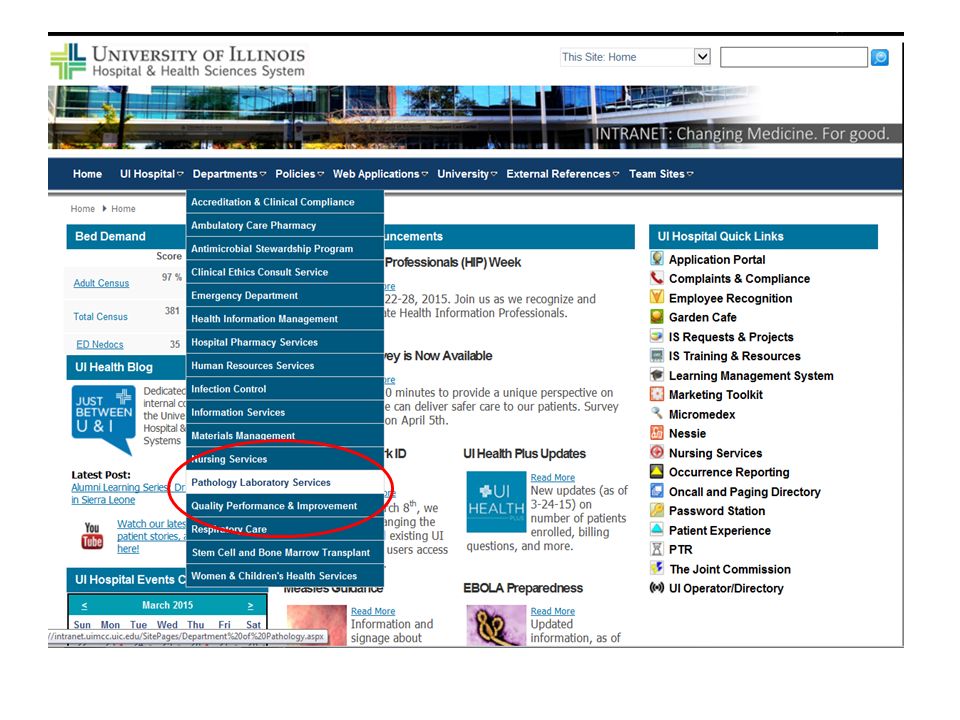Select Emergency Department menu item

(285, 295)
